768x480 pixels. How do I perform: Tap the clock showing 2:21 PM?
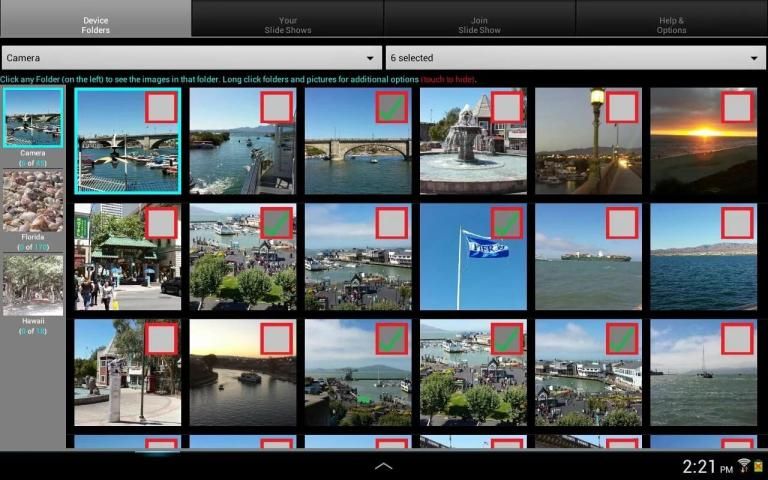coord(705,466)
